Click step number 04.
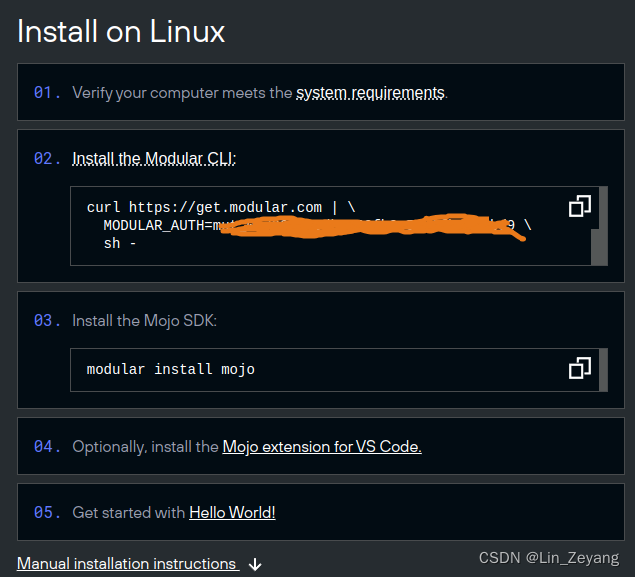Viewport: 635px width, 577px height. click(x=47, y=447)
